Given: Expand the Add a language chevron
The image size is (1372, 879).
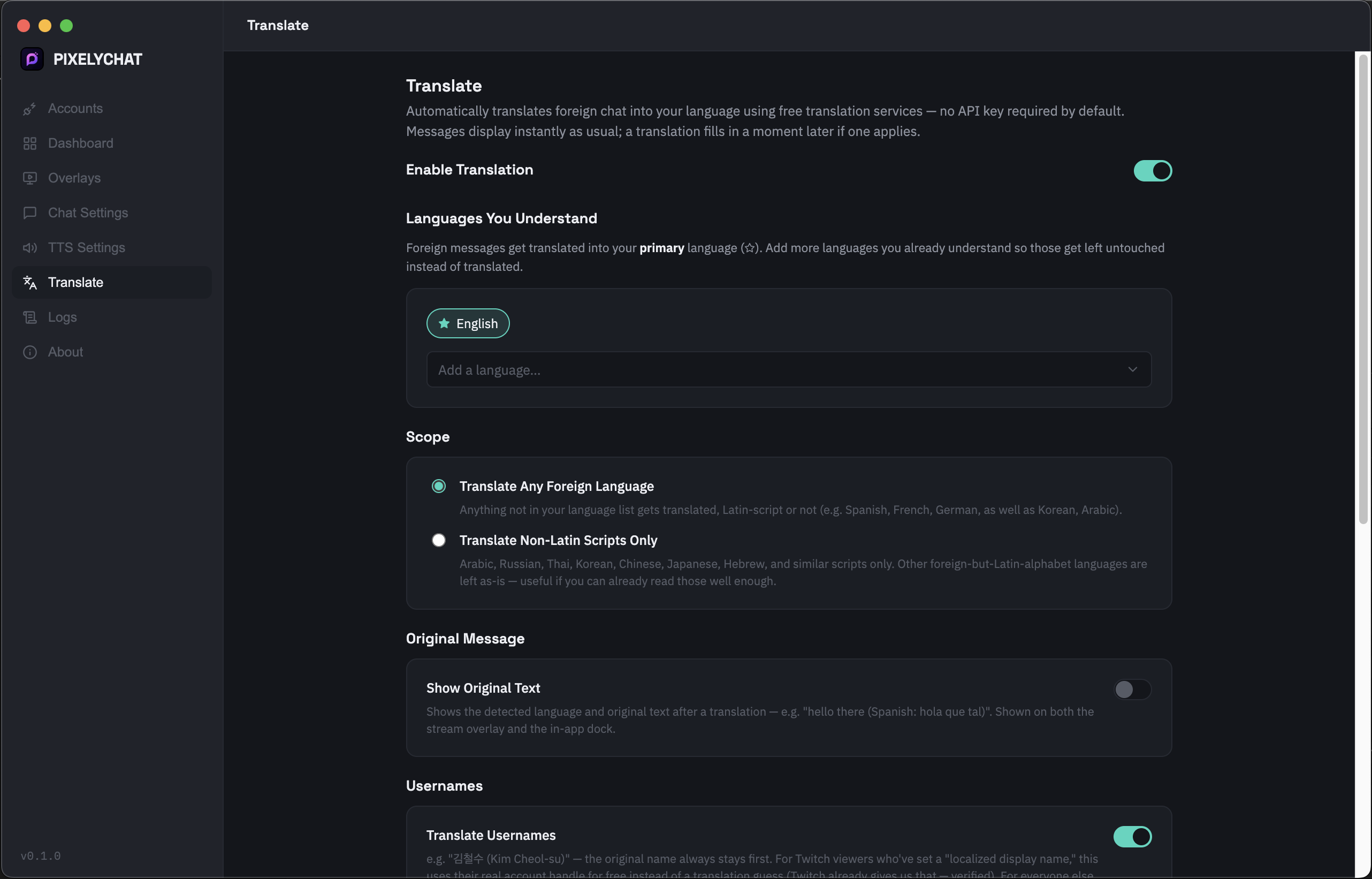Looking at the screenshot, I should 1132,369.
